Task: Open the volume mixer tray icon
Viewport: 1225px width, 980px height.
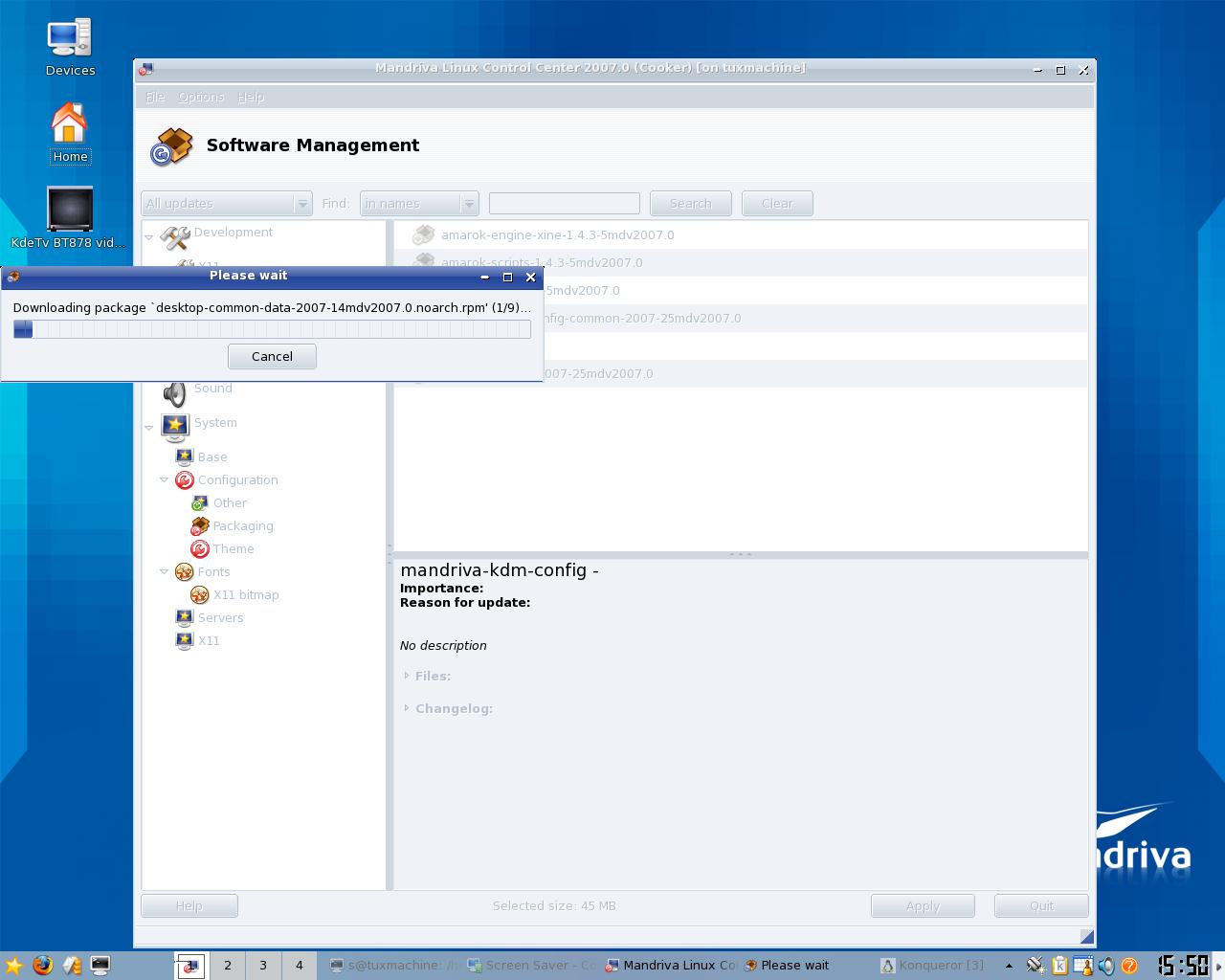Action: click(1106, 966)
